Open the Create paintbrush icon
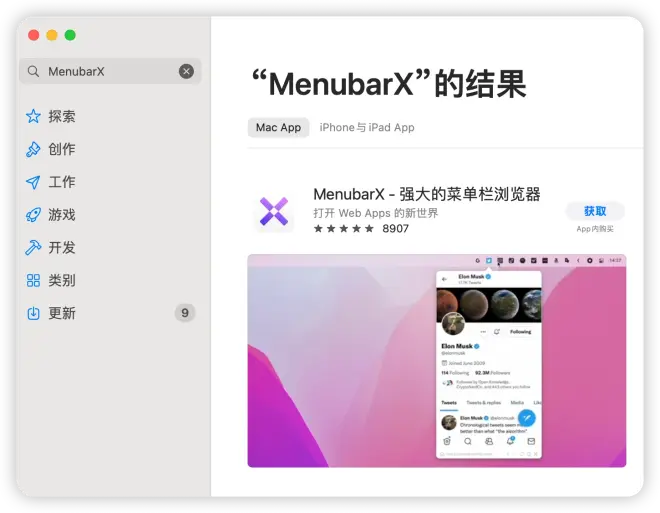 pyautogui.click(x=33, y=149)
